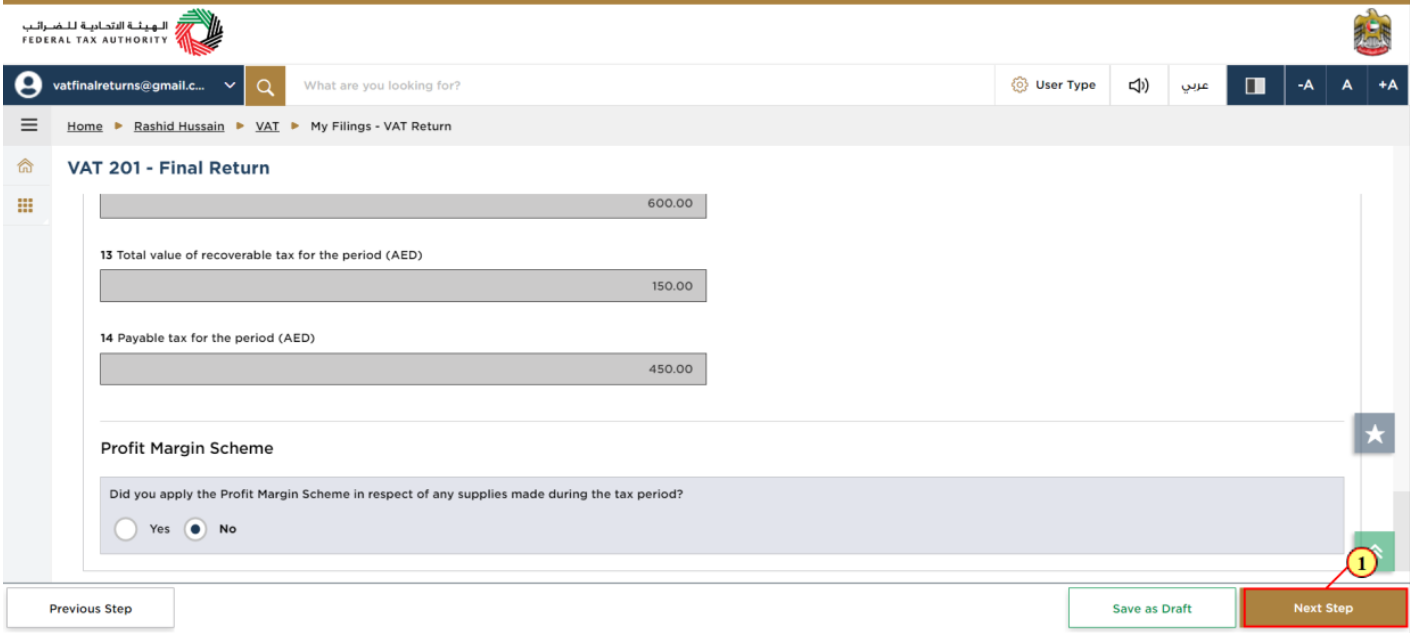Open the User Type settings
1410x633 pixels.
click(x=1053, y=86)
